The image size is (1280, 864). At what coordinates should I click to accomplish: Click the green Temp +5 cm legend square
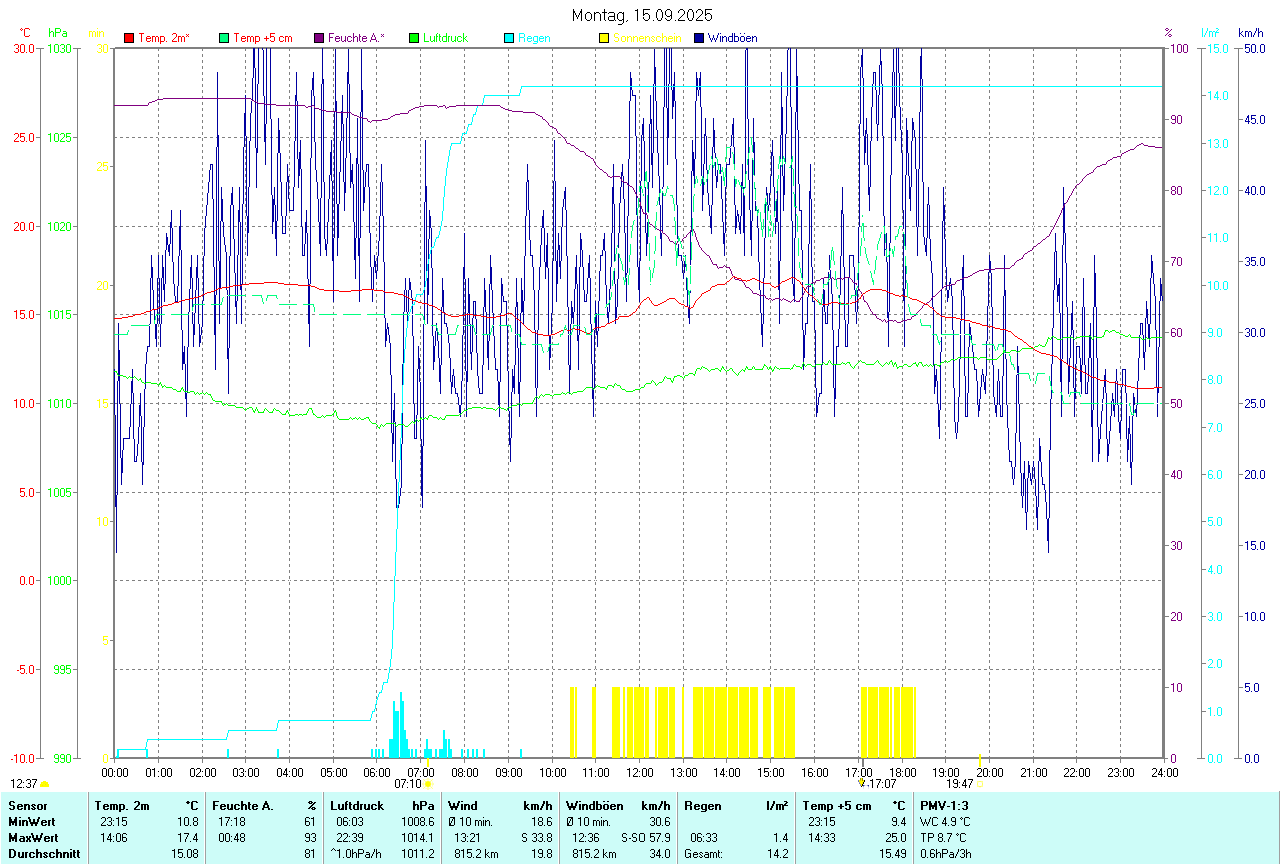click(224, 38)
